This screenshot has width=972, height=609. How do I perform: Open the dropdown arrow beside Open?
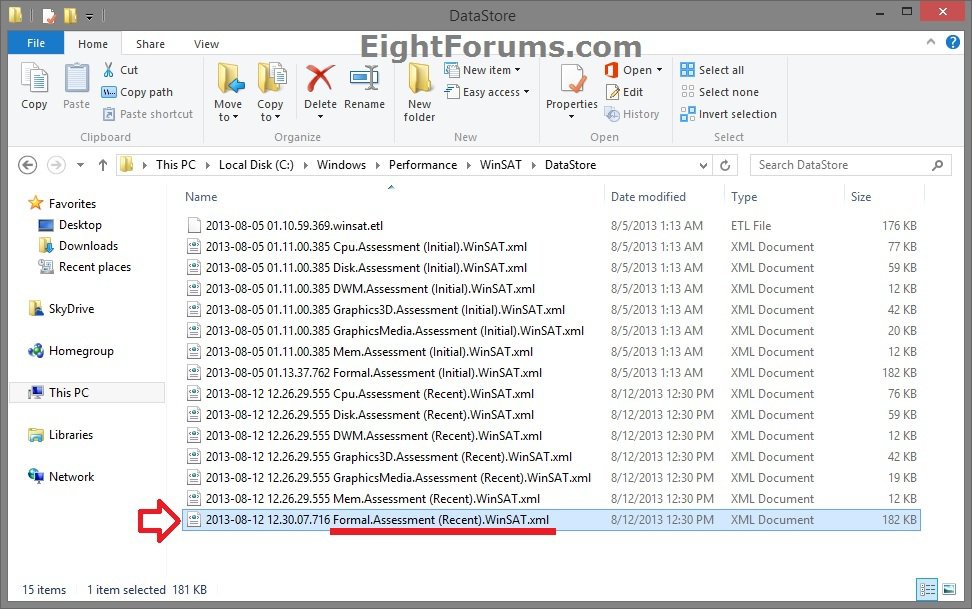click(660, 70)
